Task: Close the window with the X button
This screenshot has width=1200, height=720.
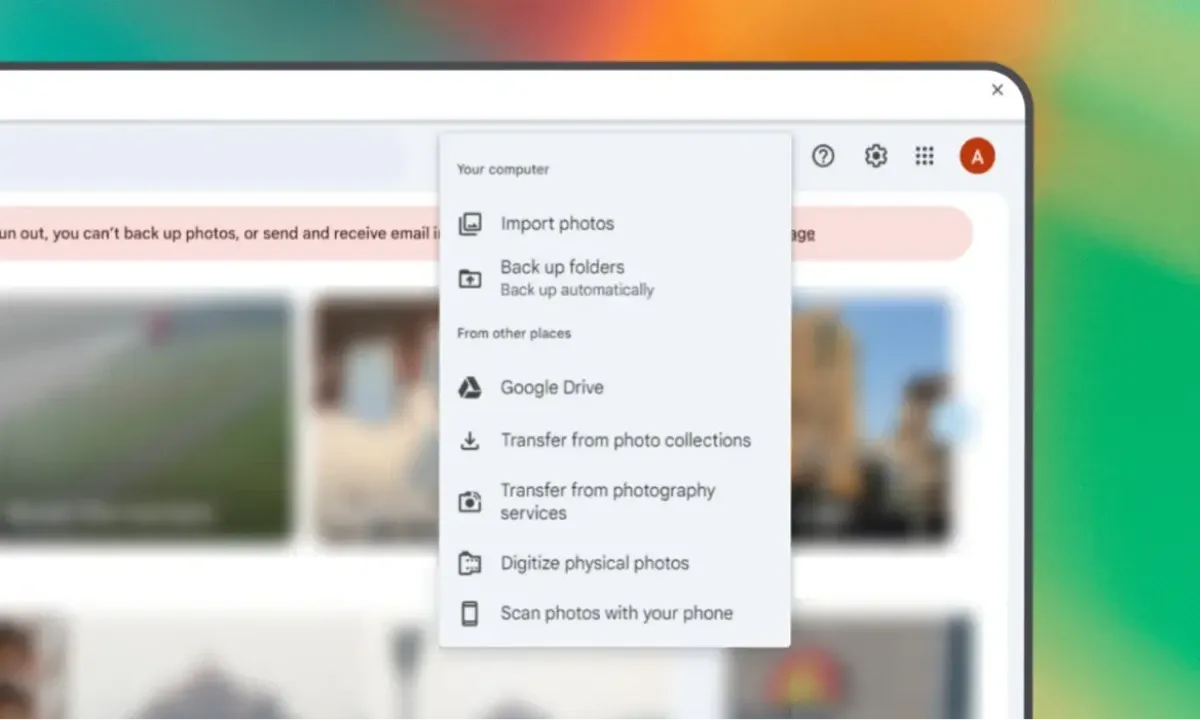Action: pyautogui.click(x=997, y=90)
